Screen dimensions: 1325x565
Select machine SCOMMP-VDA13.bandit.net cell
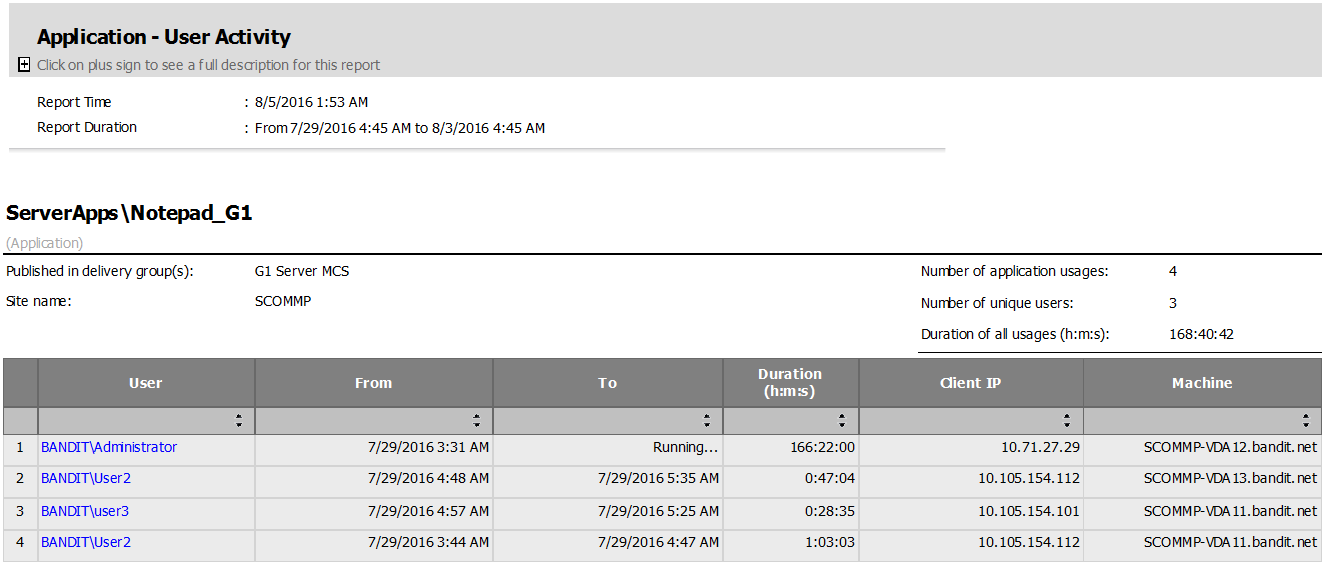(x=1230, y=479)
